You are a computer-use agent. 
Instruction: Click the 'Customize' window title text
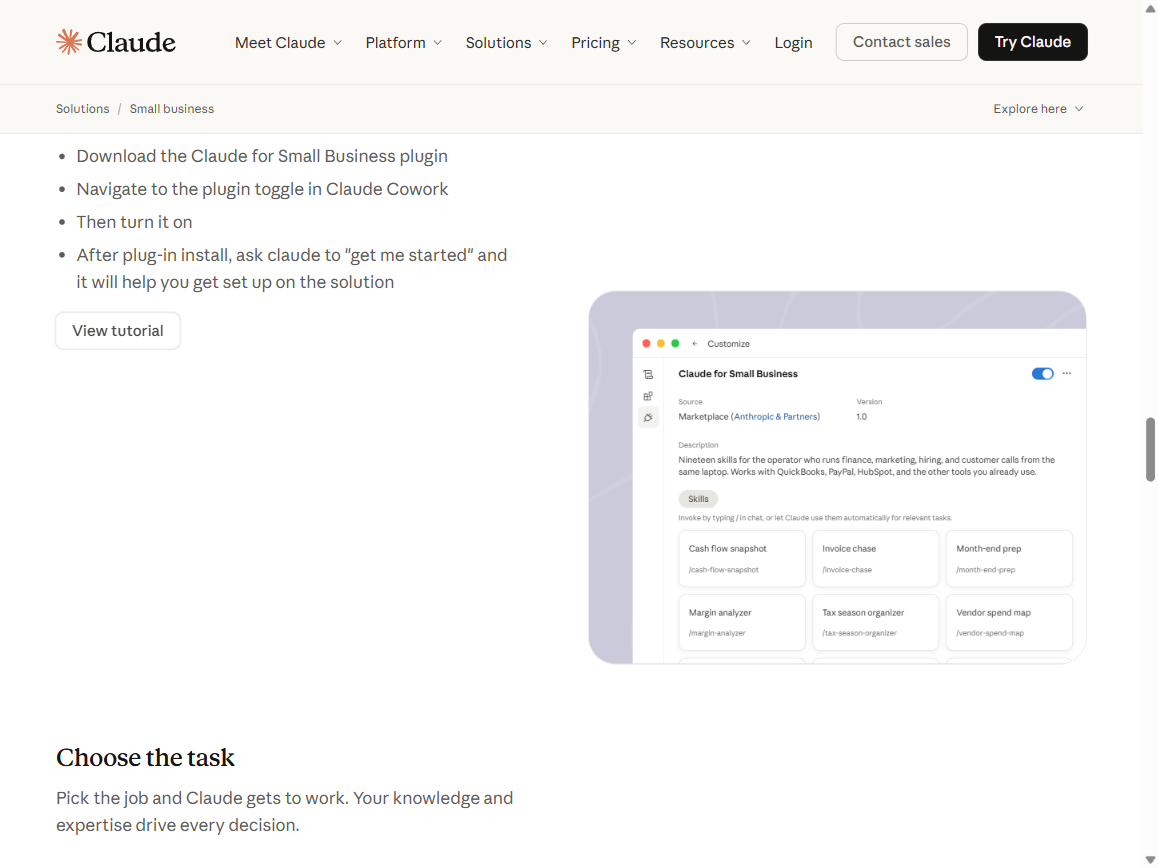tap(728, 344)
